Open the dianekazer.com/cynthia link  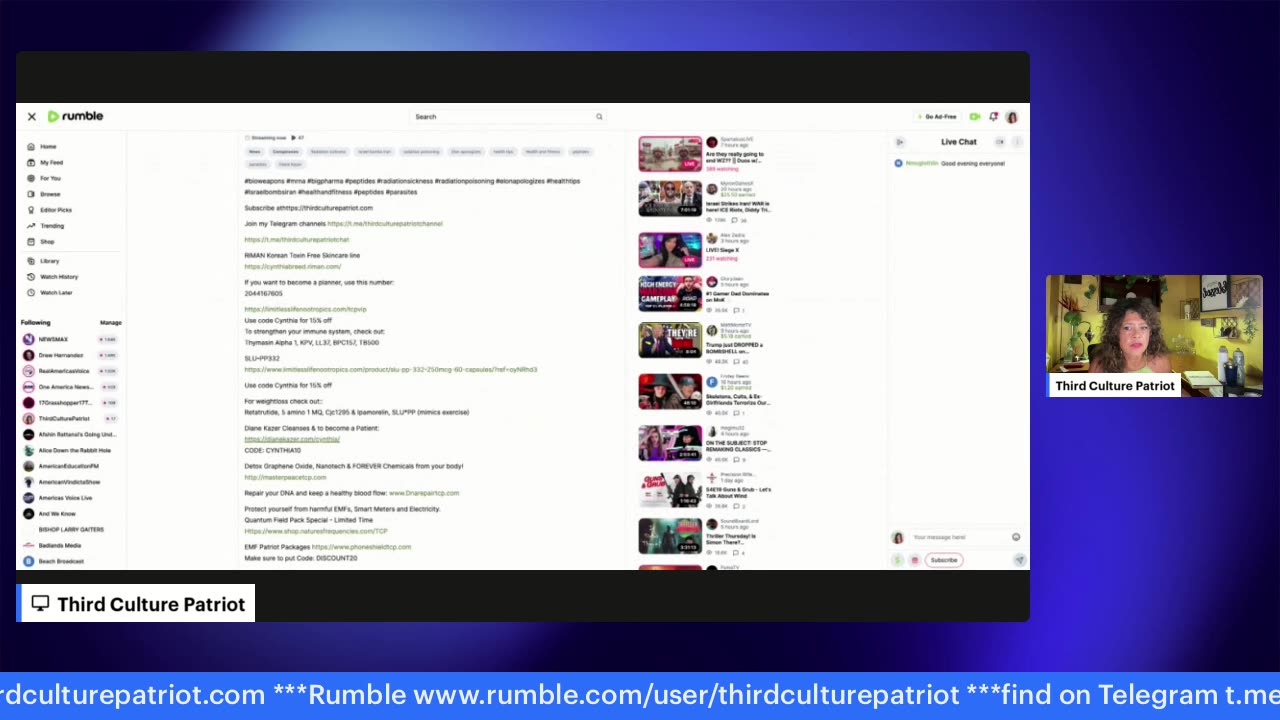292,439
